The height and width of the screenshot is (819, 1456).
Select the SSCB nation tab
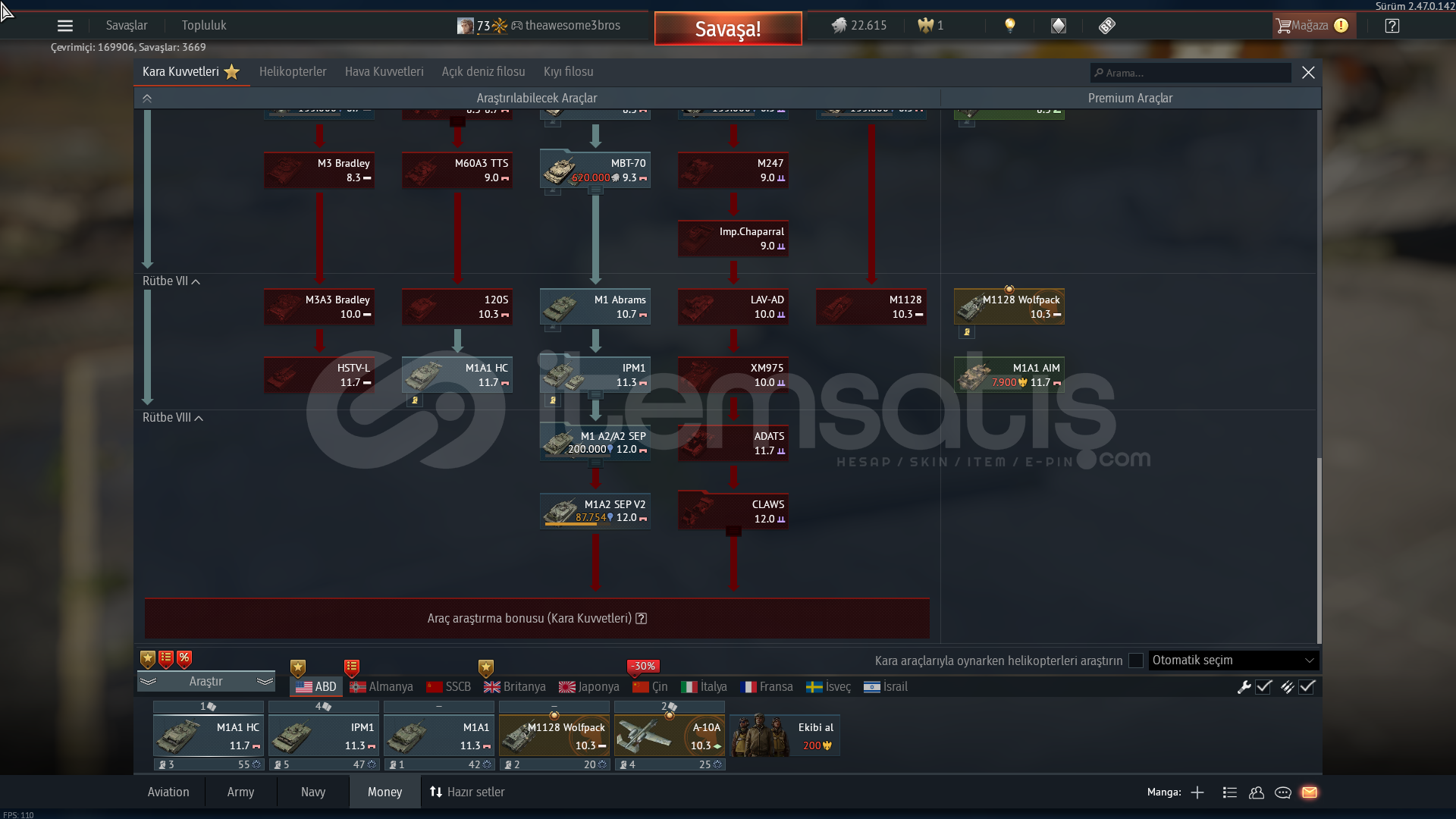click(449, 687)
